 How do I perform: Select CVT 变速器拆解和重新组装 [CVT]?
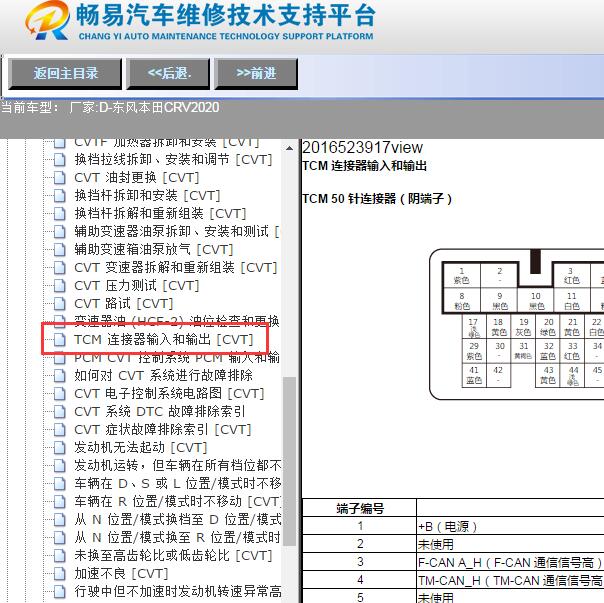pos(176,267)
